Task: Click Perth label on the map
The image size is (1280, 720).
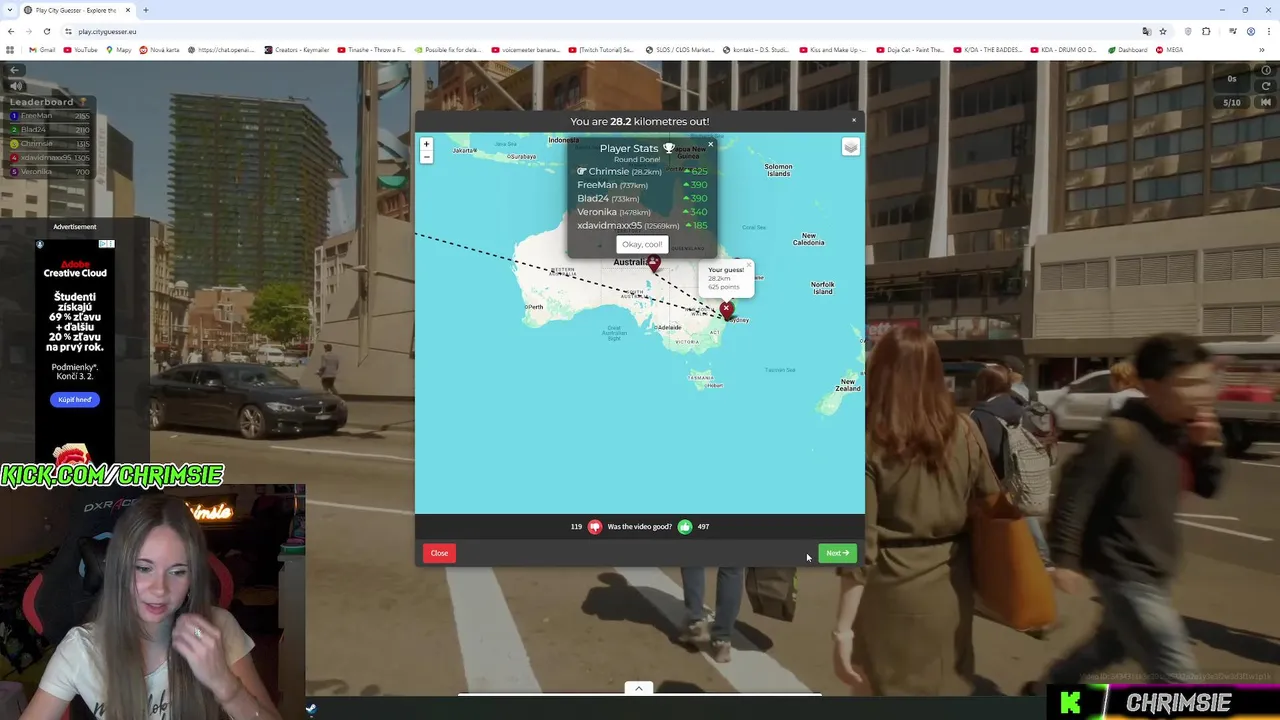Action: 536,307
